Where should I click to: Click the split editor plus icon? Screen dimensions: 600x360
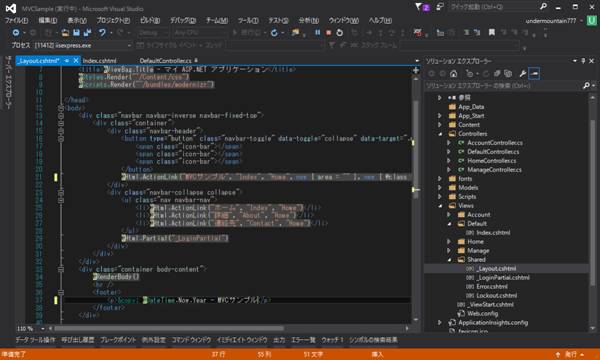coord(416,70)
